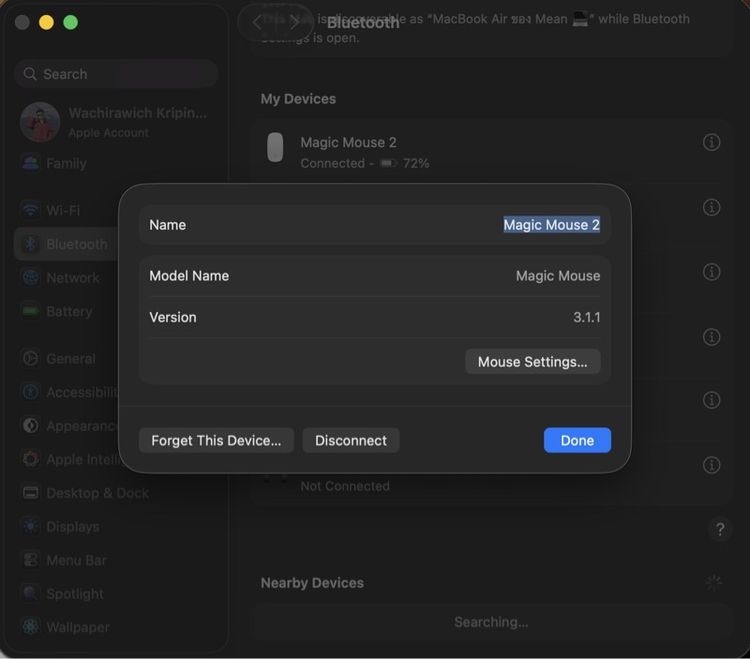
Task: Click the info icon for Not Connected device
Action: [711, 465]
